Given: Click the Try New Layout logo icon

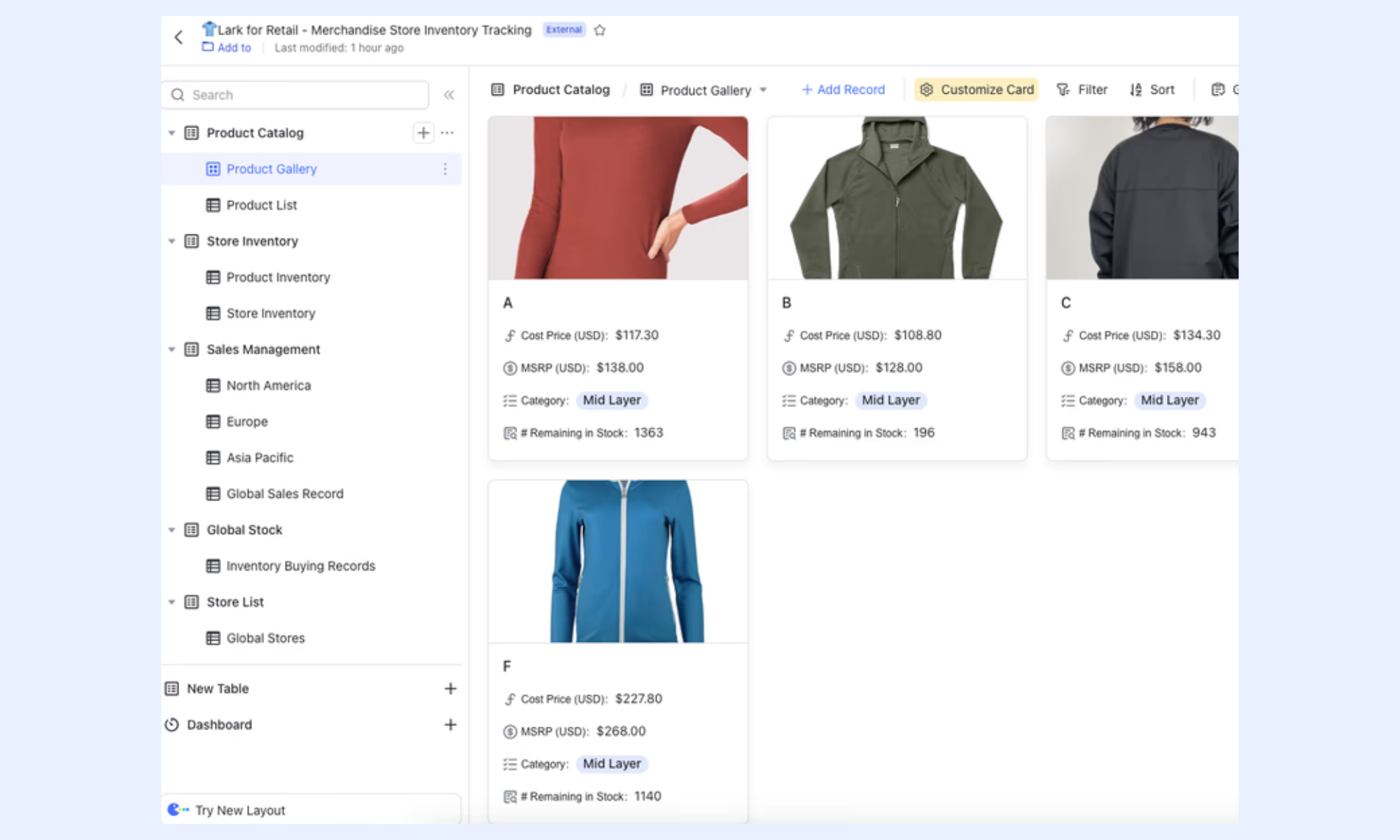Looking at the screenshot, I should [178, 810].
